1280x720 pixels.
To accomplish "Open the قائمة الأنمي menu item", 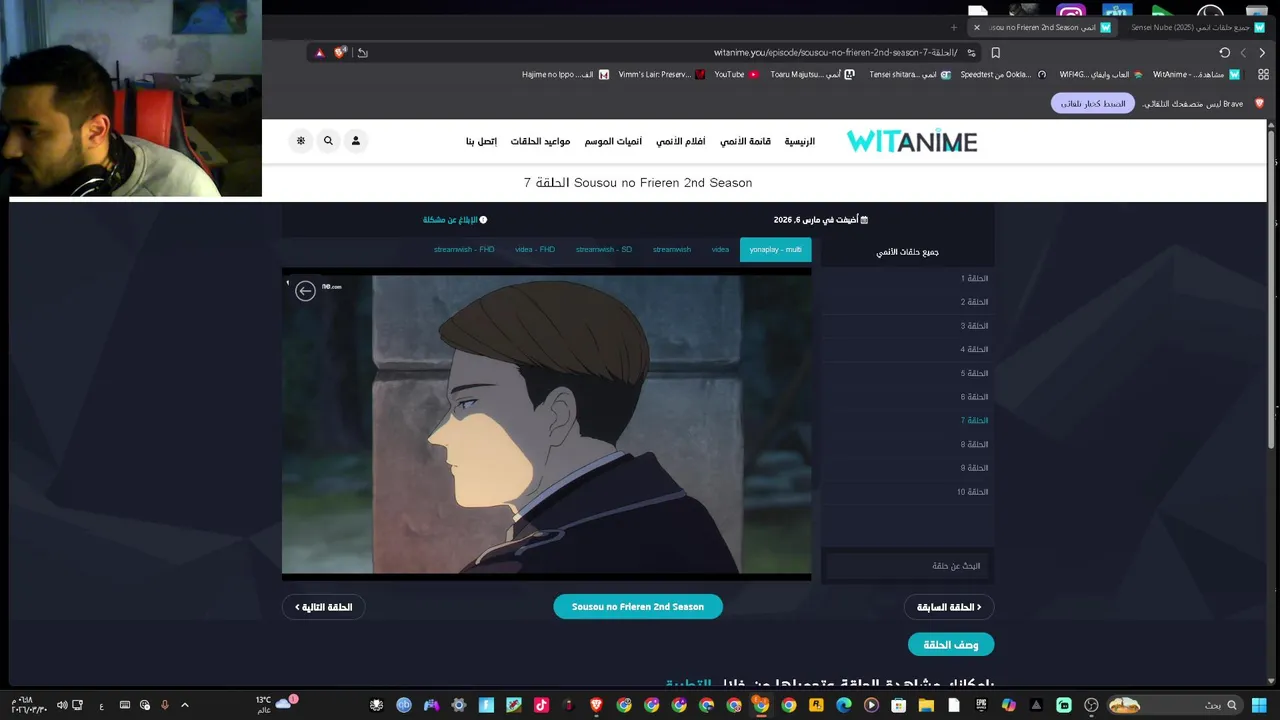I will point(746,141).
